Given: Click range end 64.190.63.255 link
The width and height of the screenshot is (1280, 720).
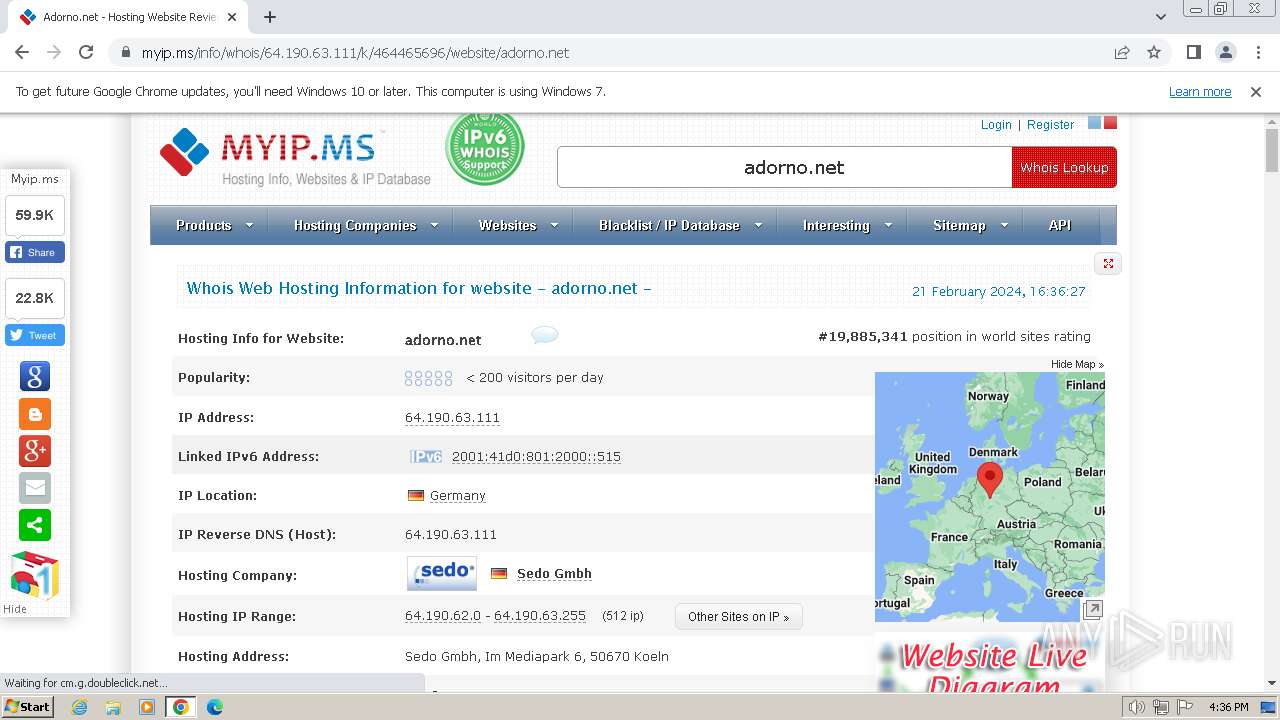Looking at the screenshot, I should pyautogui.click(x=540, y=616).
